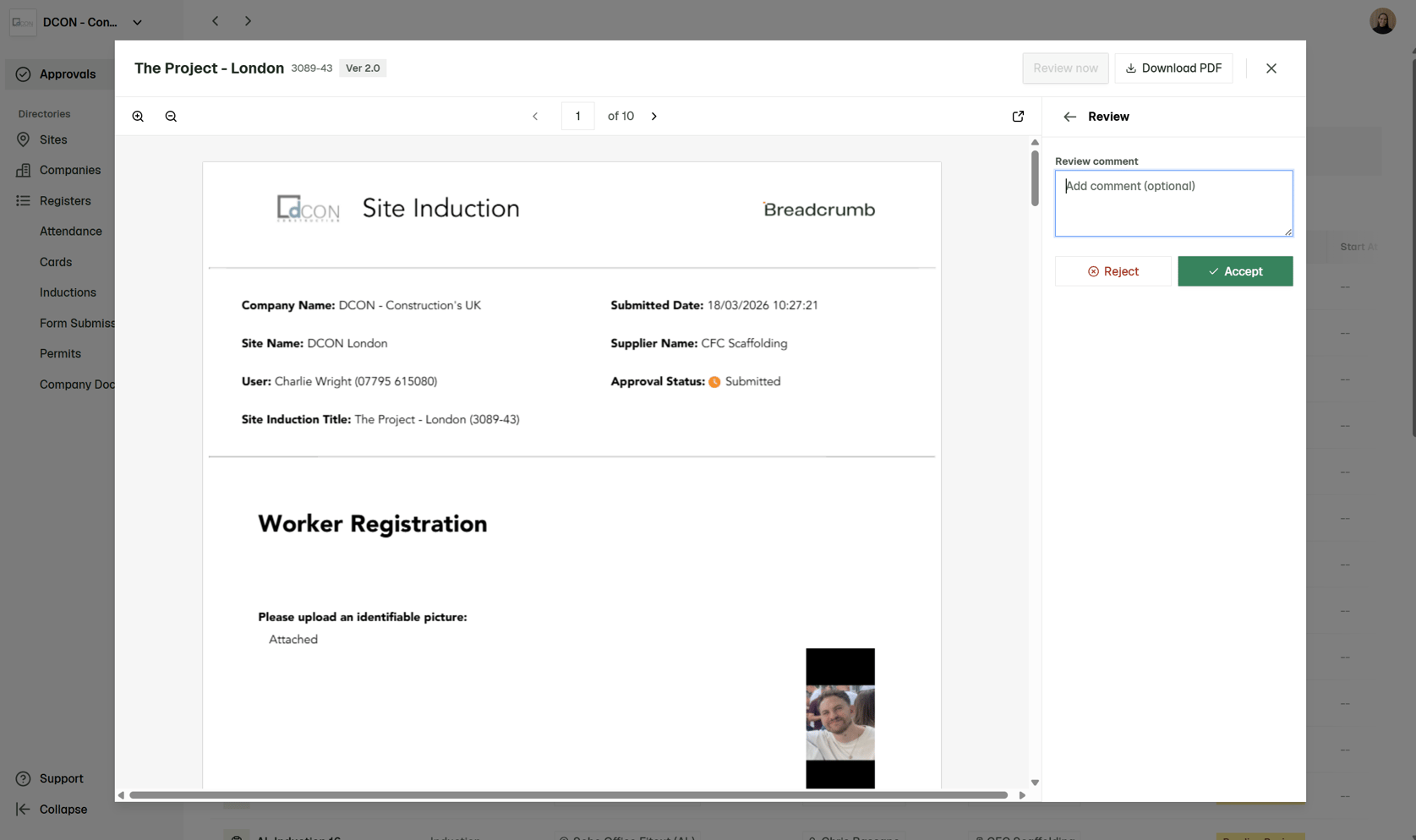
Task: Click the vertical scrollbar of document
Action: 1035,178
